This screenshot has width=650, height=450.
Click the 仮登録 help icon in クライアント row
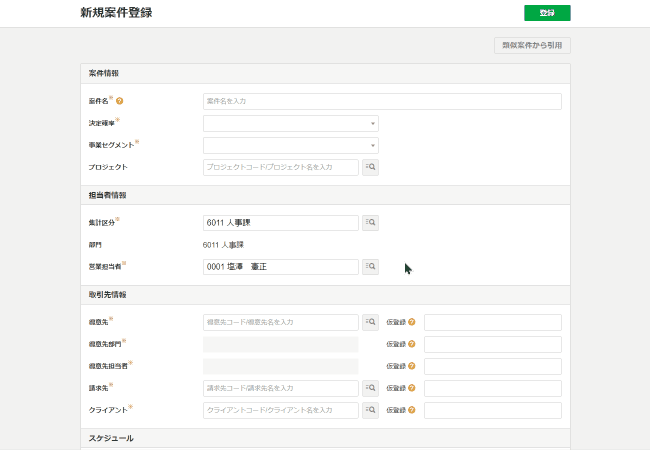(x=412, y=411)
